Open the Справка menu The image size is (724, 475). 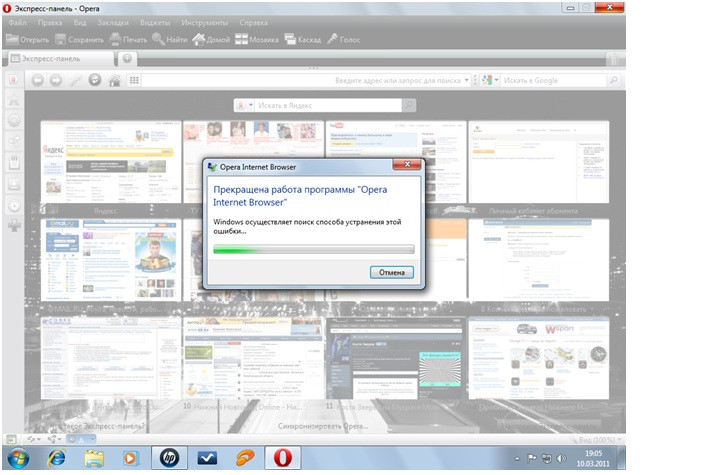tap(253, 22)
